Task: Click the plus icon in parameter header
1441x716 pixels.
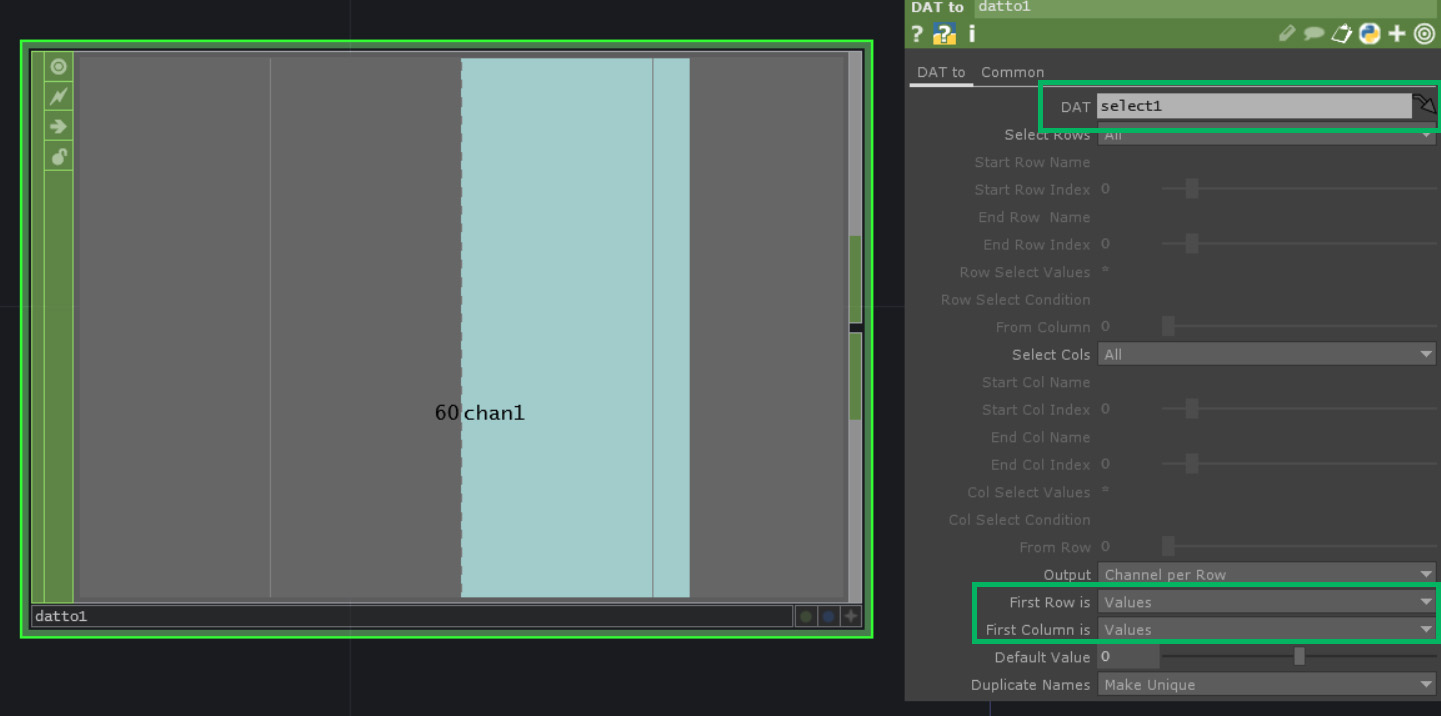Action: click(x=1397, y=34)
